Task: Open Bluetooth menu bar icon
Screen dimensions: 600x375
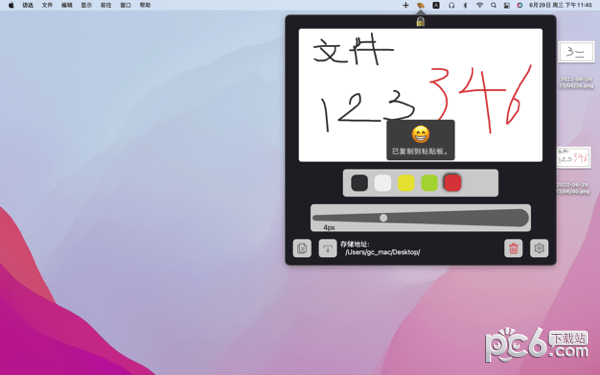Action: (465, 5)
